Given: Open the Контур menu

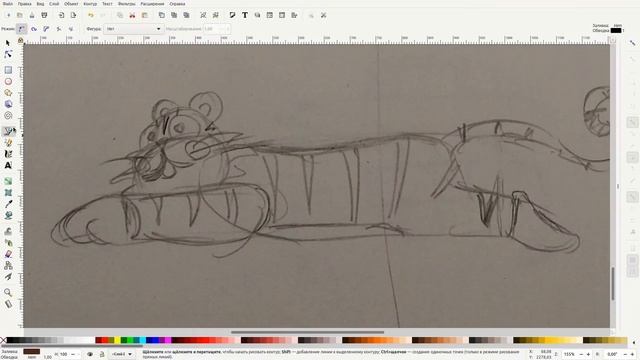Looking at the screenshot, I should point(90,4).
